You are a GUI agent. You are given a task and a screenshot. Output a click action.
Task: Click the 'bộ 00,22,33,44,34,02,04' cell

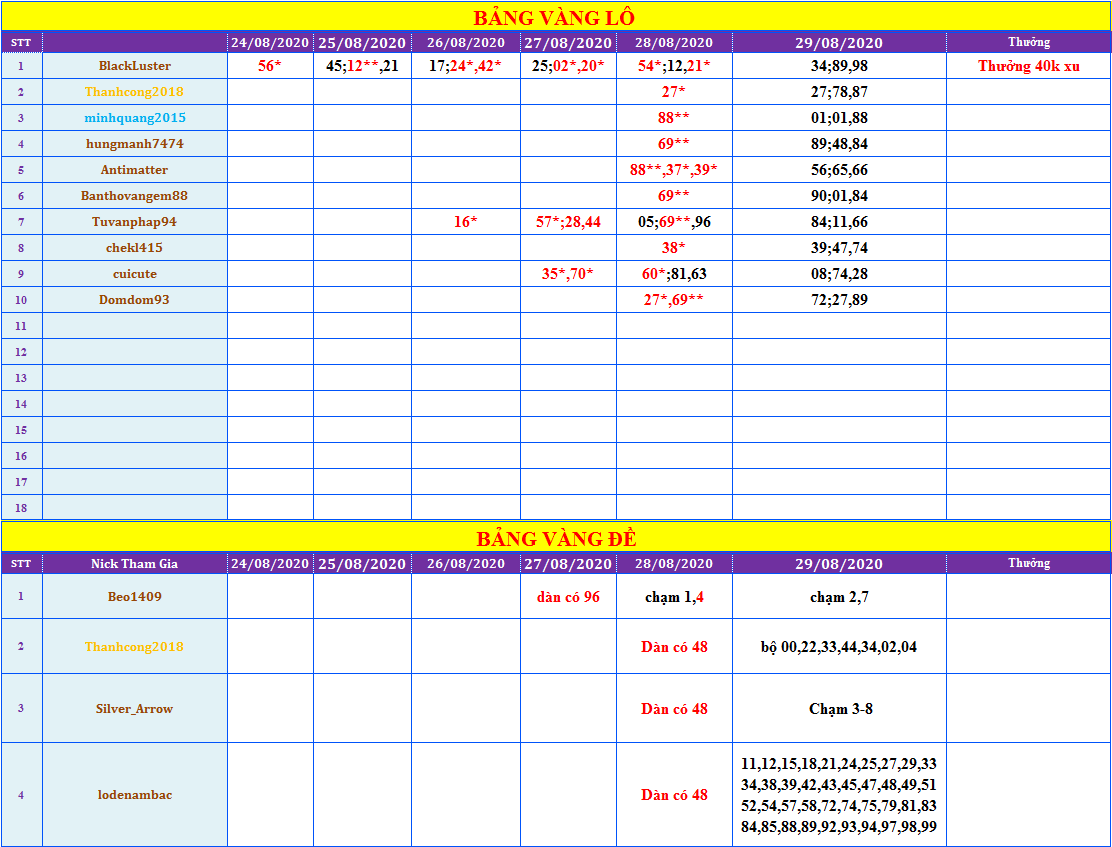tap(840, 646)
